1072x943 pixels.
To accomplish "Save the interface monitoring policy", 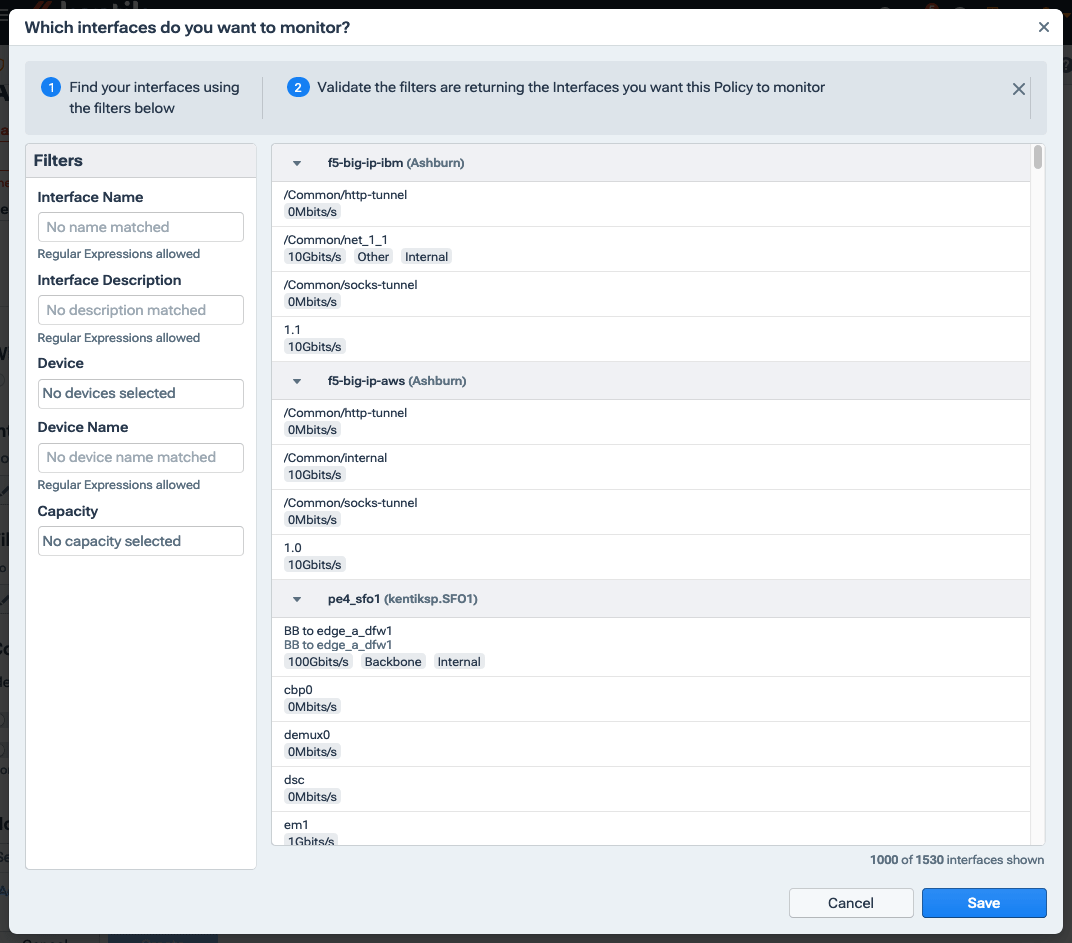I will point(984,902).
